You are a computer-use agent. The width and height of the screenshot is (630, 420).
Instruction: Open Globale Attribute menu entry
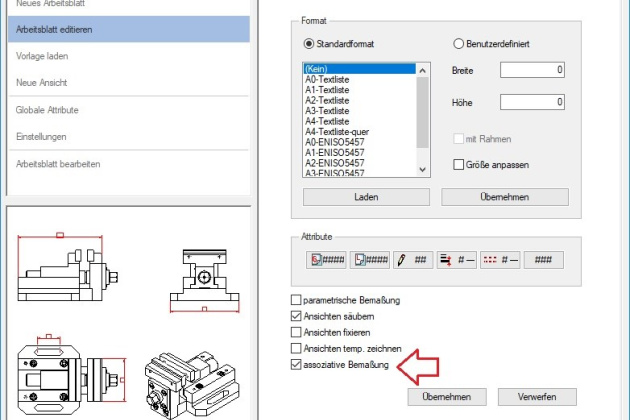click(x=47, y=109)
